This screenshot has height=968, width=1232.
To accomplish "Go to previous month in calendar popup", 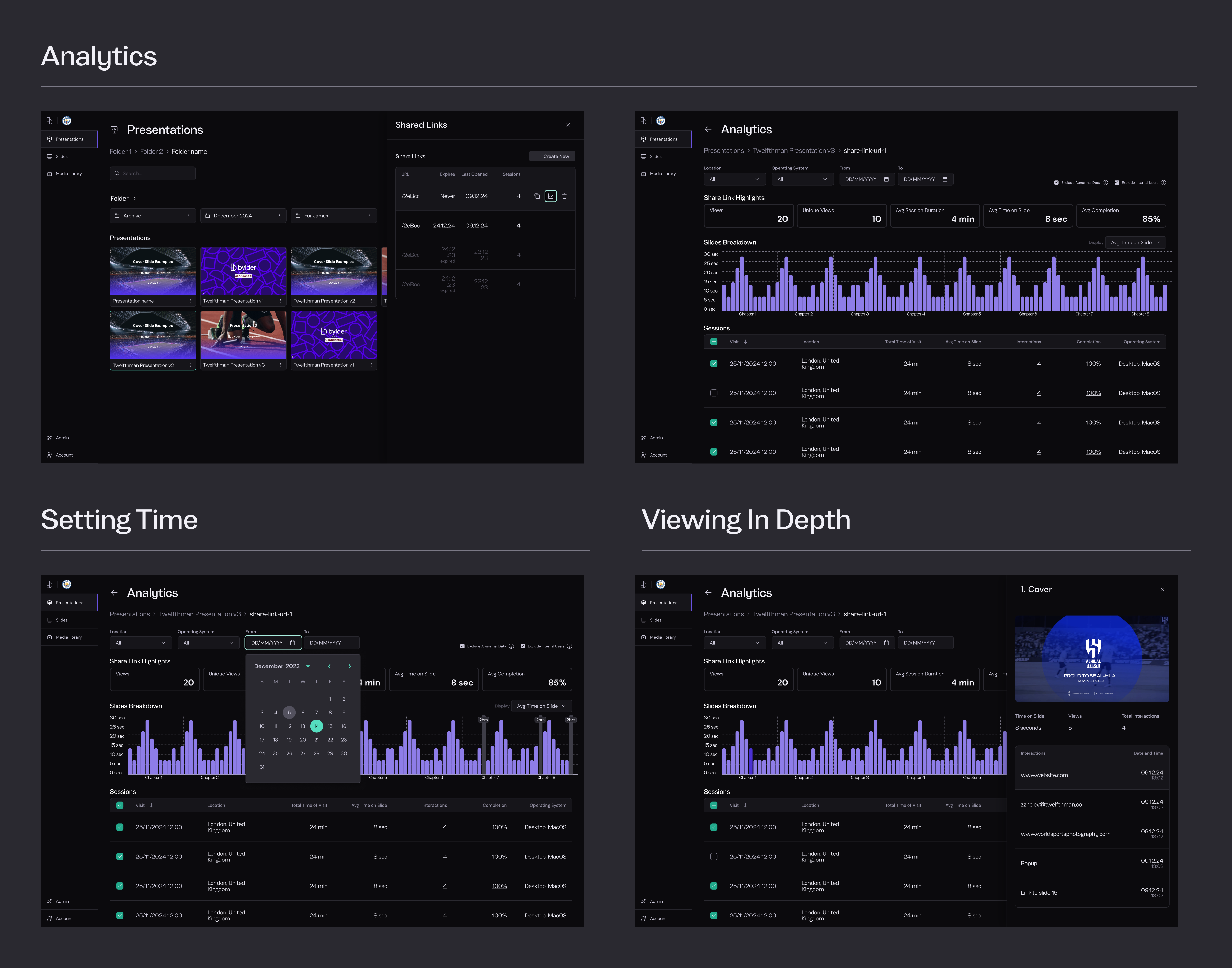I will coord(329,667).
